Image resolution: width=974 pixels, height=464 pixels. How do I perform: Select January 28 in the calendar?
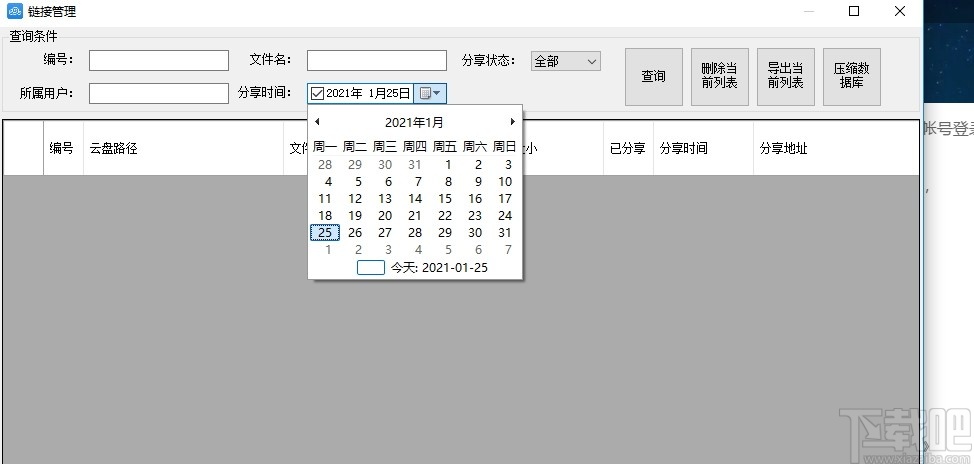[x=415, y=232]
